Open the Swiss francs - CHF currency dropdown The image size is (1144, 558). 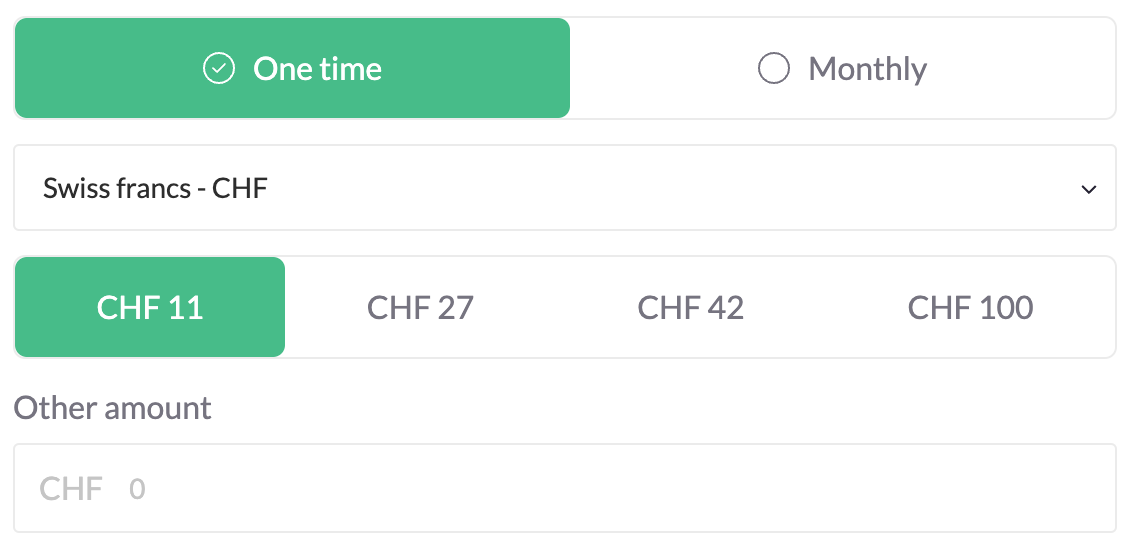[564, 188]
